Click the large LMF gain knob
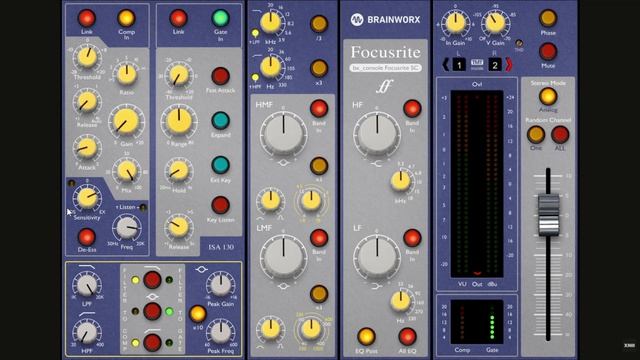640x360 pixels. tap(284, 257)
